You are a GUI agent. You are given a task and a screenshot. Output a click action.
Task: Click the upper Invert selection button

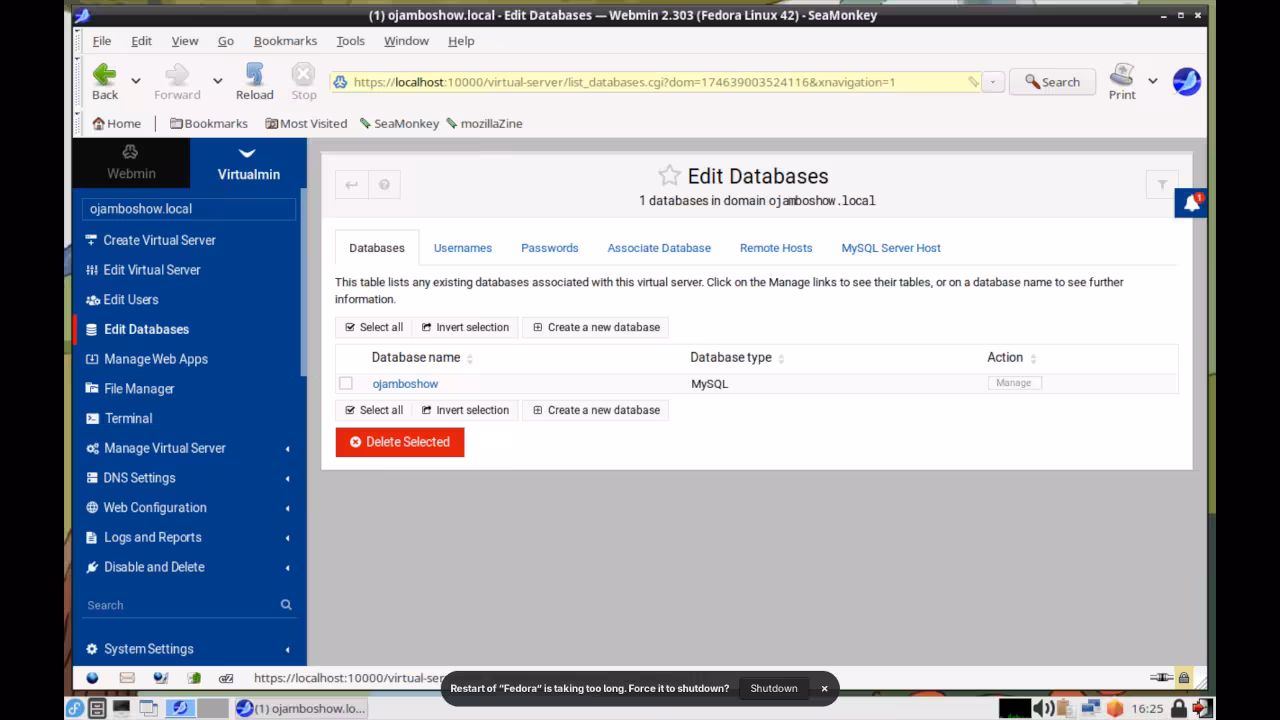coord(465,327)
